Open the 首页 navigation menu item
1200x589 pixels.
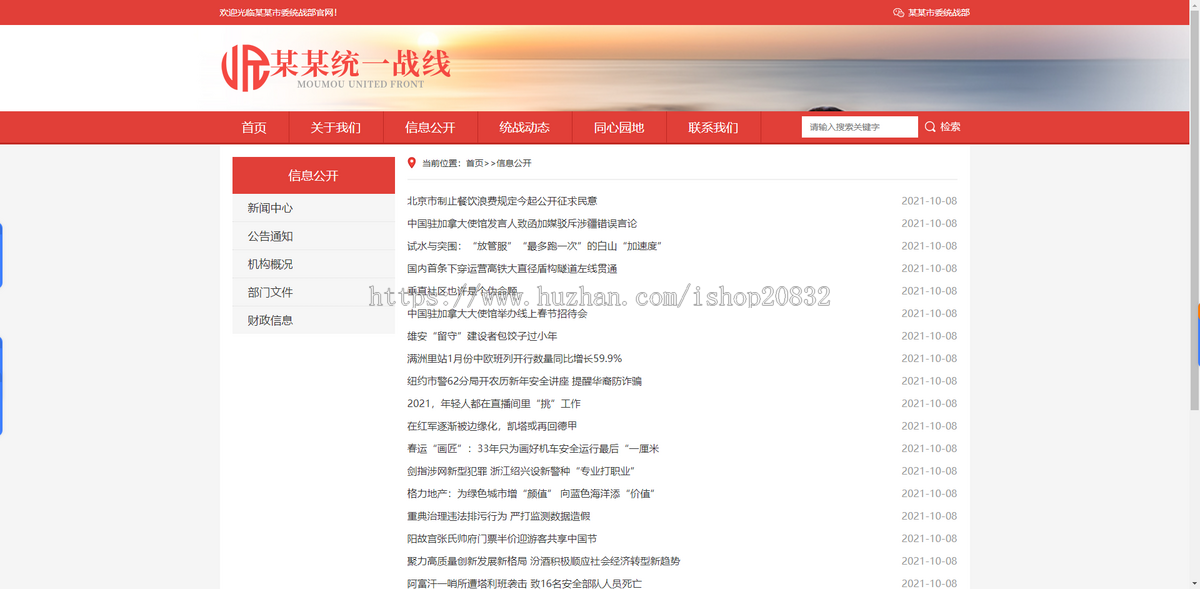coord(254,128)
